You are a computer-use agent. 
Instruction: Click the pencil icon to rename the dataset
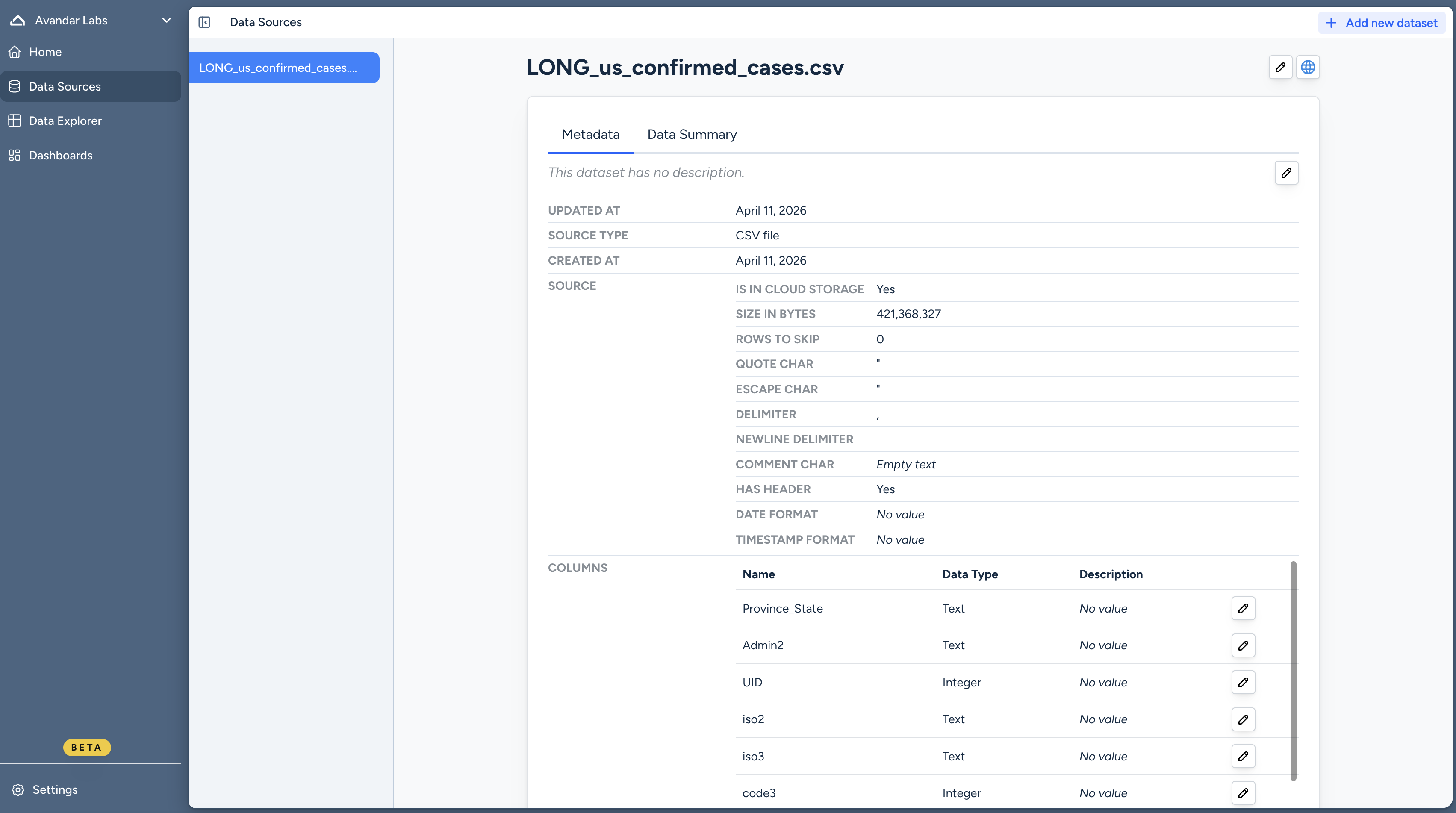tap(1281, 67)
